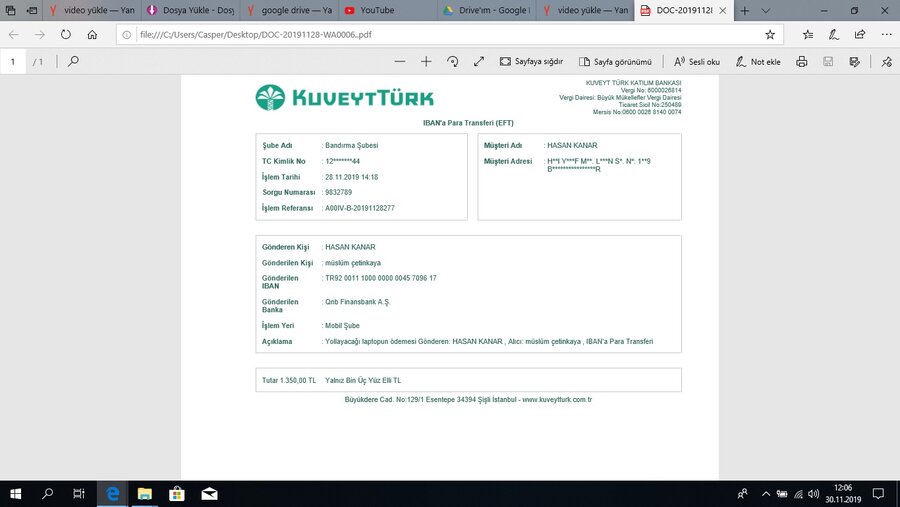900x507 pixels.
Task: Pin the PDF toolbar
Action: coord(887,61)
